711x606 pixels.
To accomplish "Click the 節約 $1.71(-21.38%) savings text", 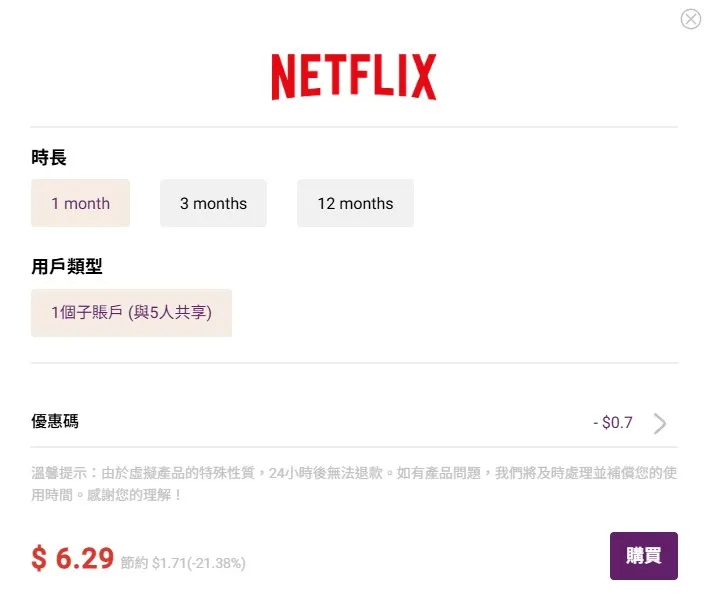I will pos(183,563).
